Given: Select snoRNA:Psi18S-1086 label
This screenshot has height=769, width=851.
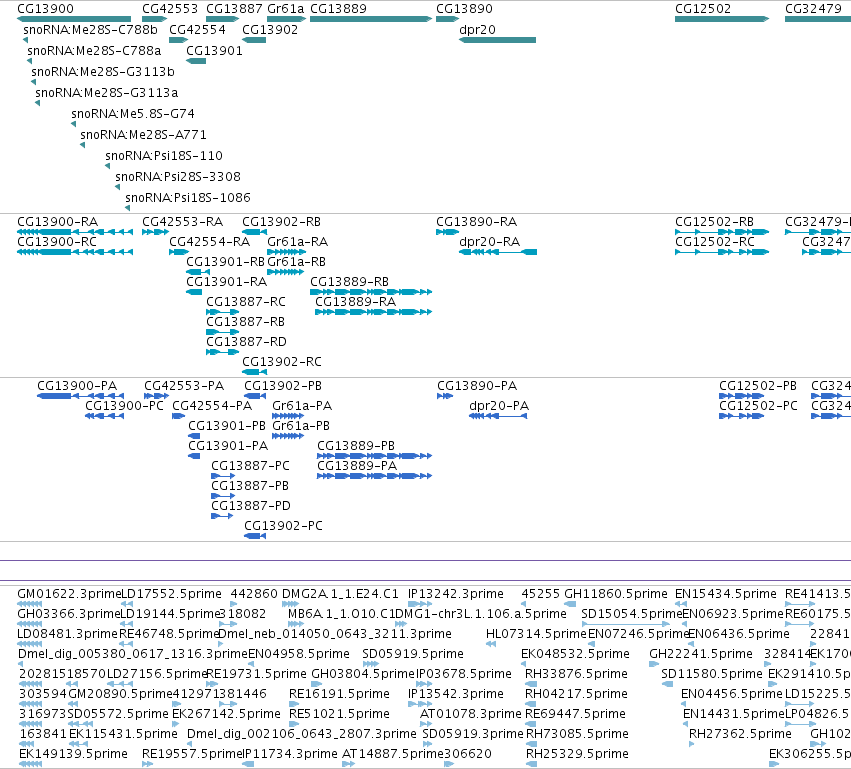Looking at the screenshot, I should pyautogui.click(x=188, y=198).
